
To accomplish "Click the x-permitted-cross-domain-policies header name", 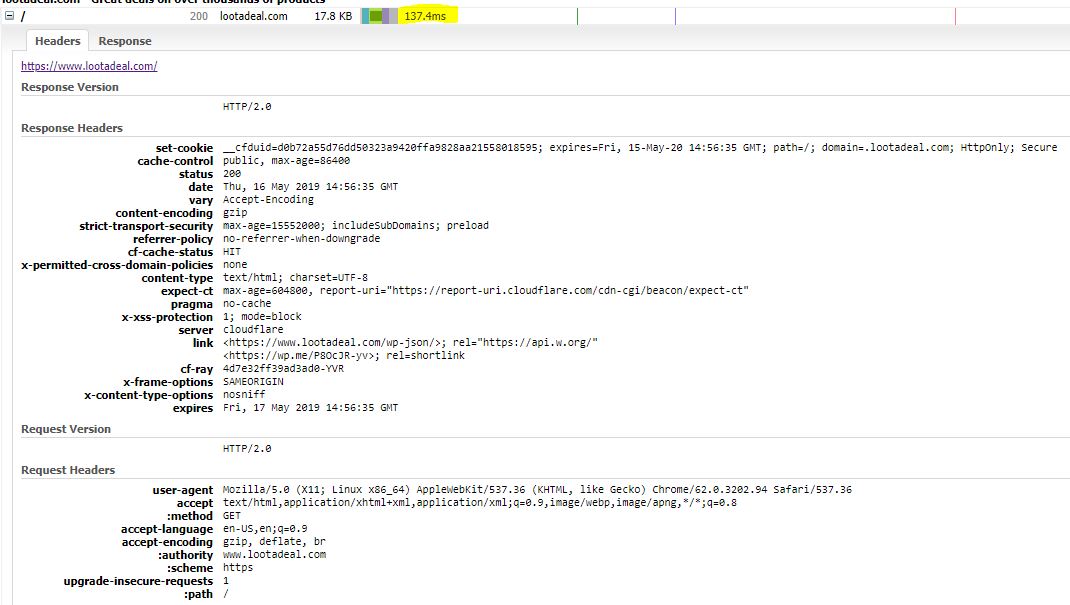I will coord(117,265).
